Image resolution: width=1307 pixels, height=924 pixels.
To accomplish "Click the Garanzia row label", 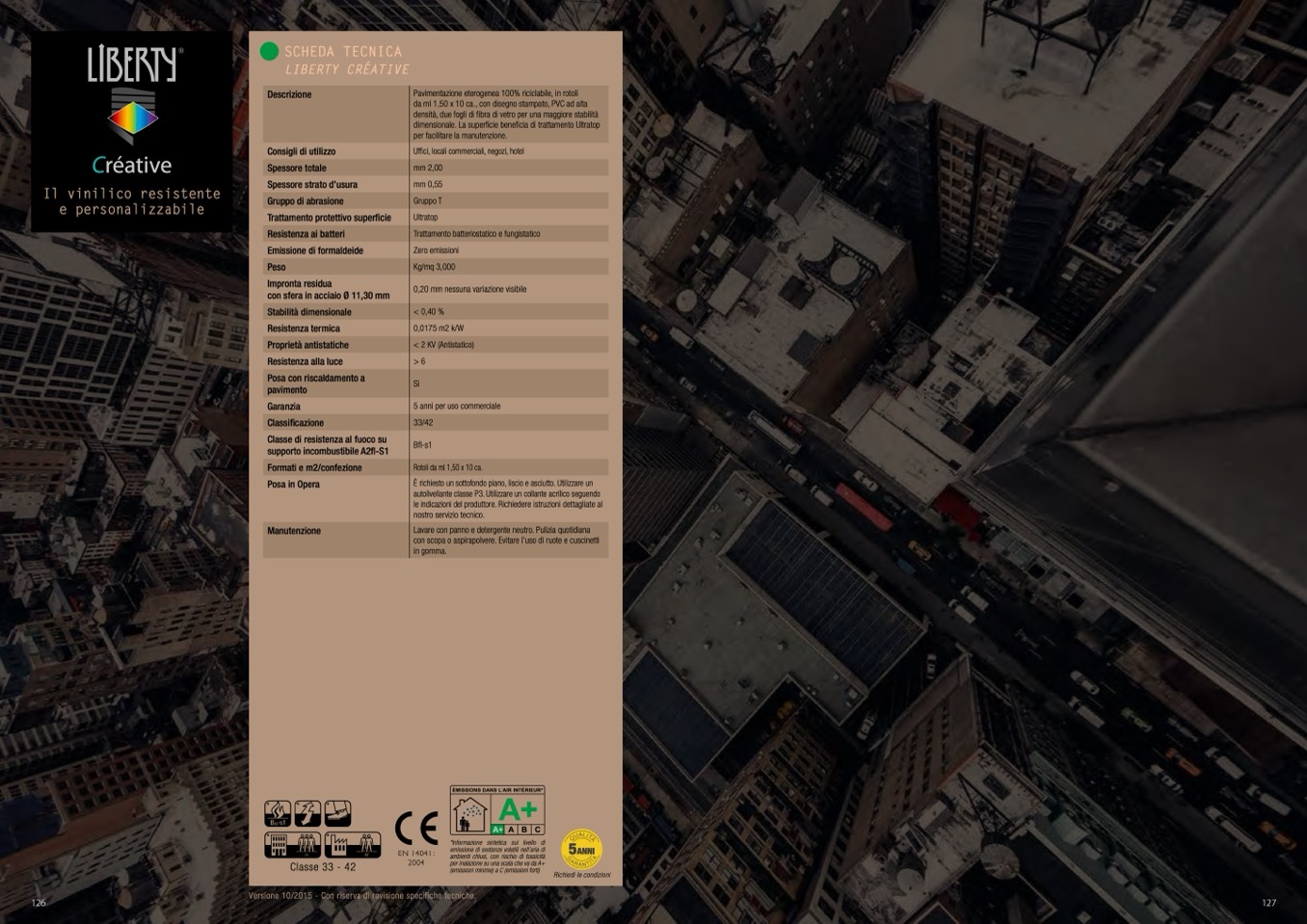I will click(284, 407).
